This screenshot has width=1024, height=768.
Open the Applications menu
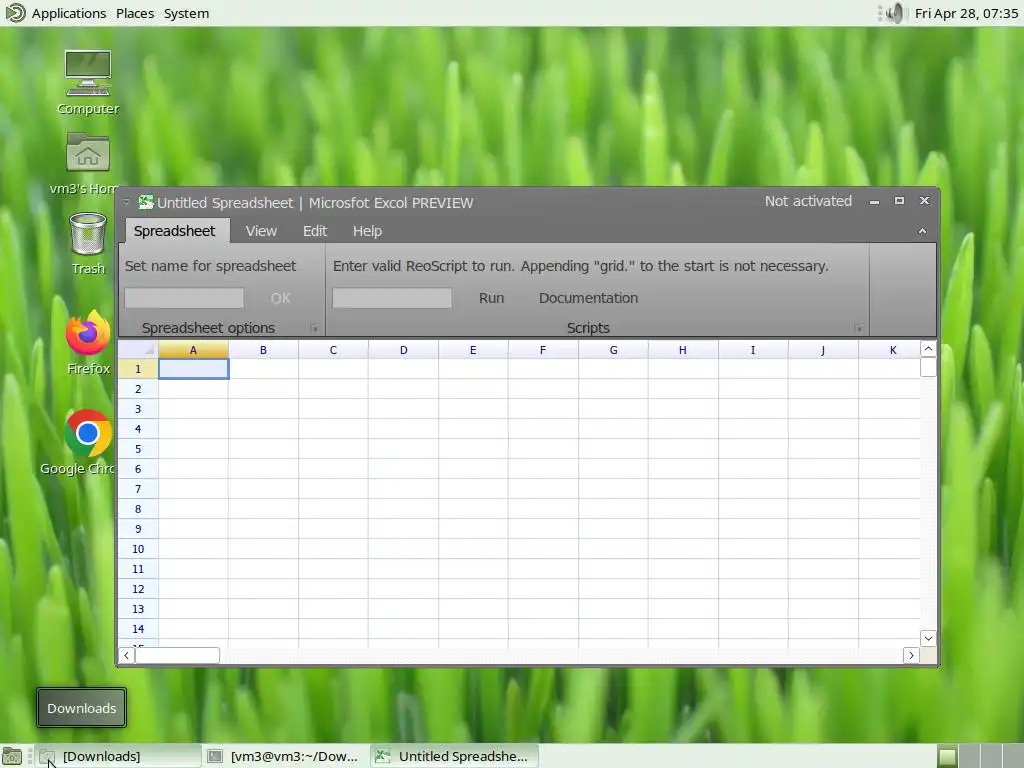click(x=69, y=13)
